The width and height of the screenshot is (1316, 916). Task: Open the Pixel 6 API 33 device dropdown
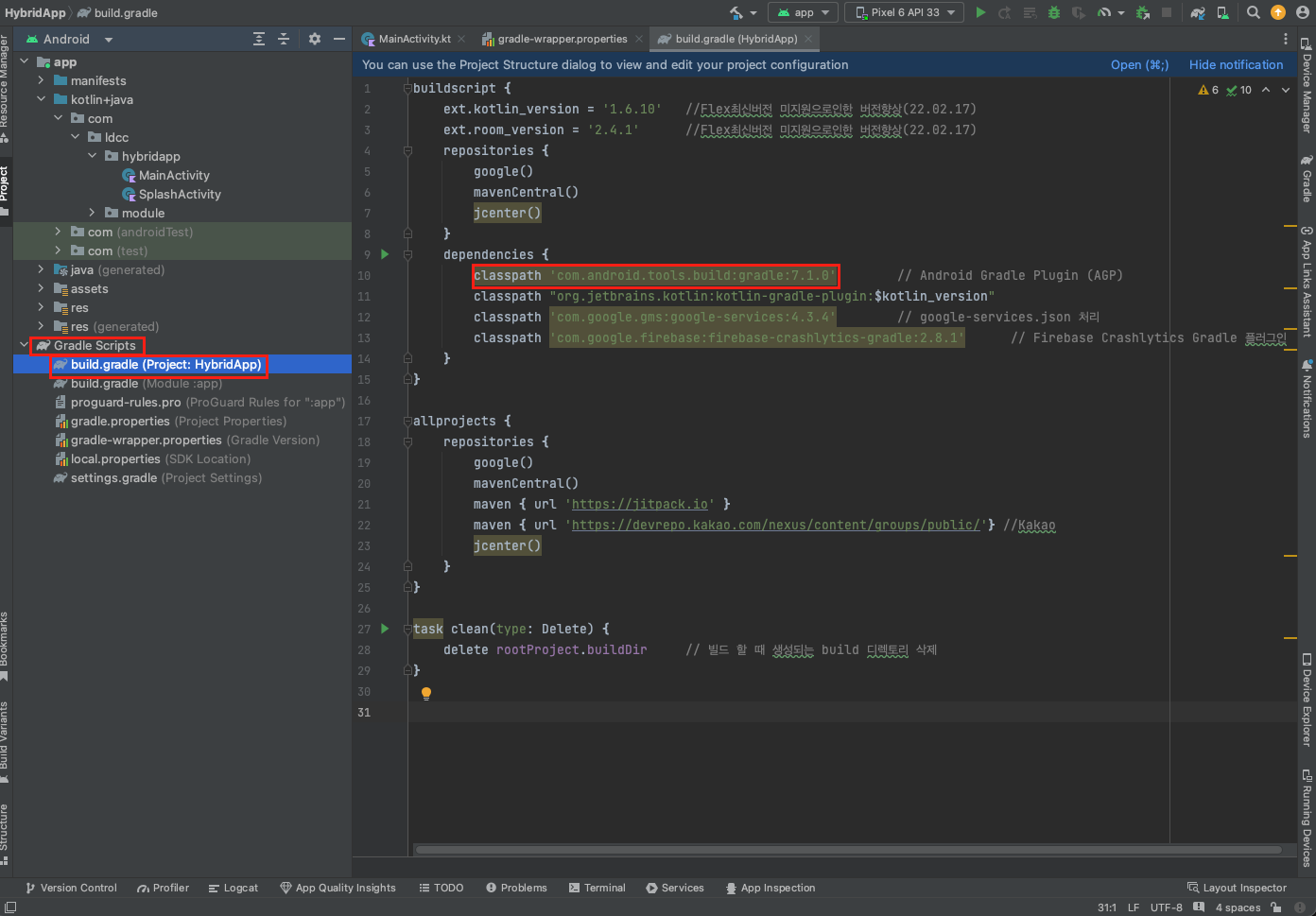click(905, 12)
